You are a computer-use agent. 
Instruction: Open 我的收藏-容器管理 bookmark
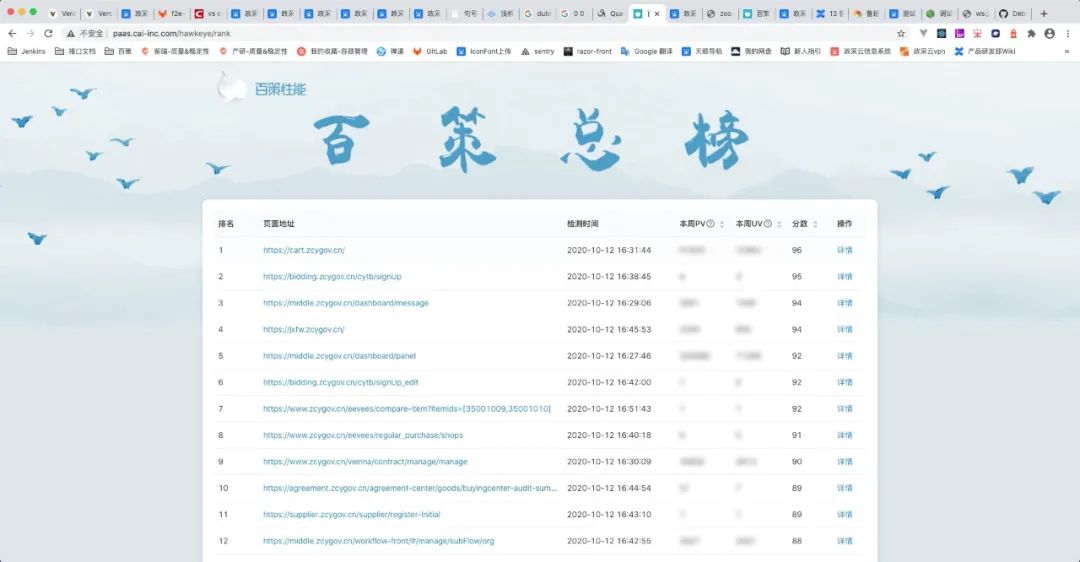click(x=332, y=51)
